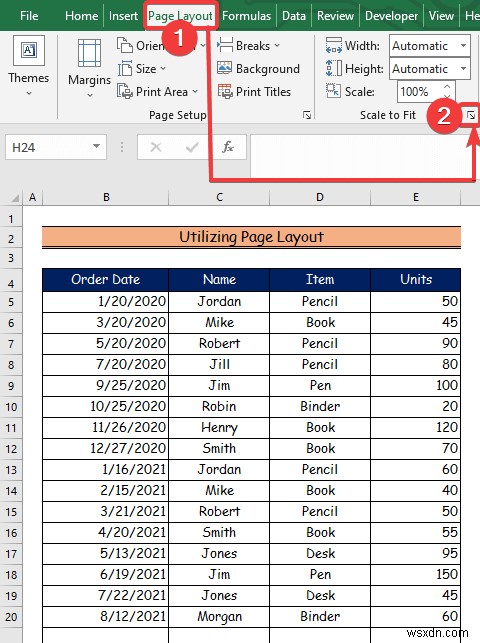Select column B header
The image size is (480, 643).
click(x=106, y=197)
